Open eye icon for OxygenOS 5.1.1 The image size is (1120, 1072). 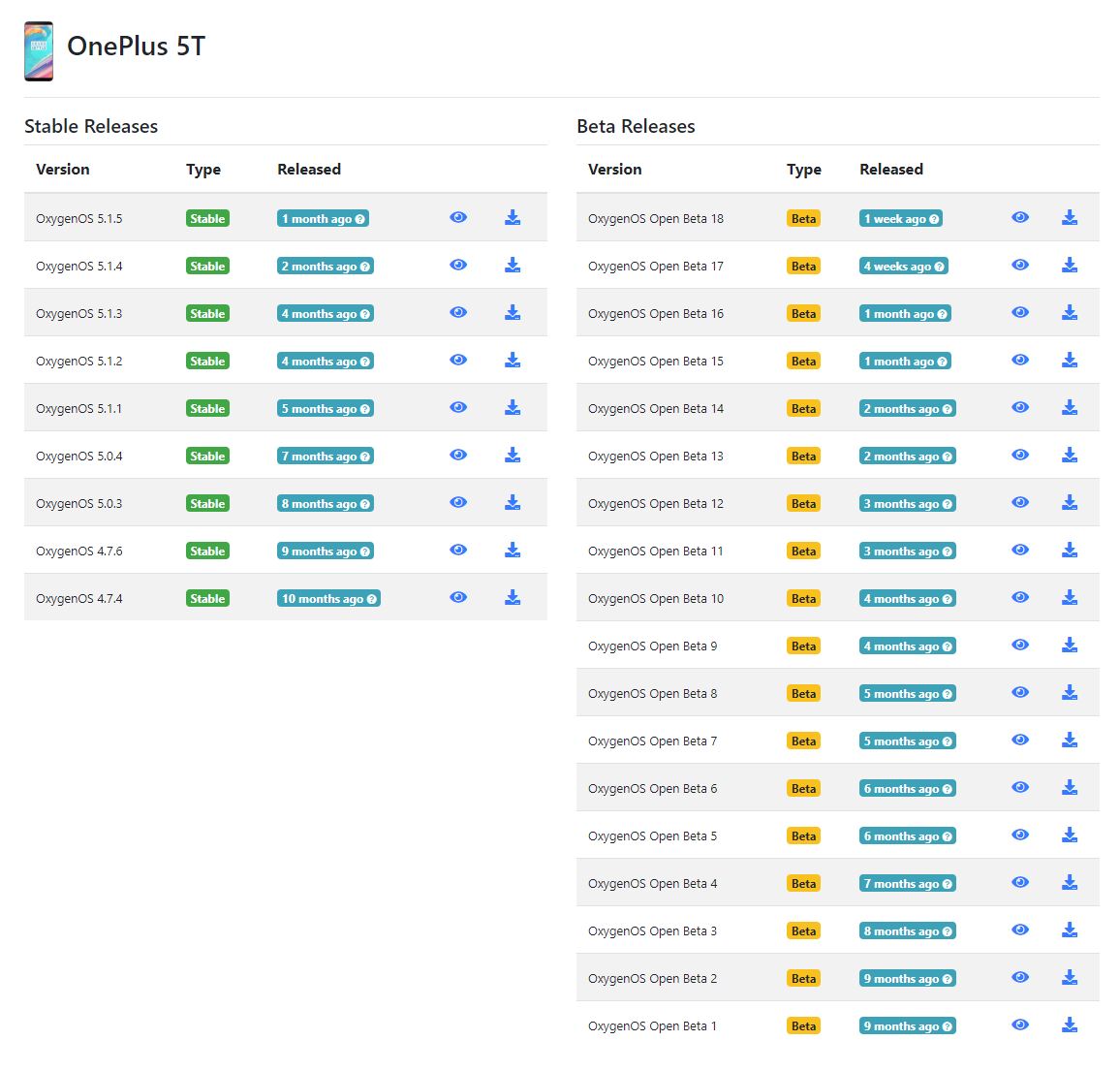pos(458,407)
